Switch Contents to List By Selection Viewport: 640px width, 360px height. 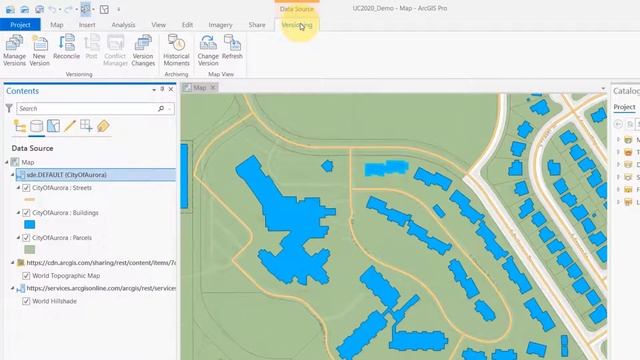53,126
